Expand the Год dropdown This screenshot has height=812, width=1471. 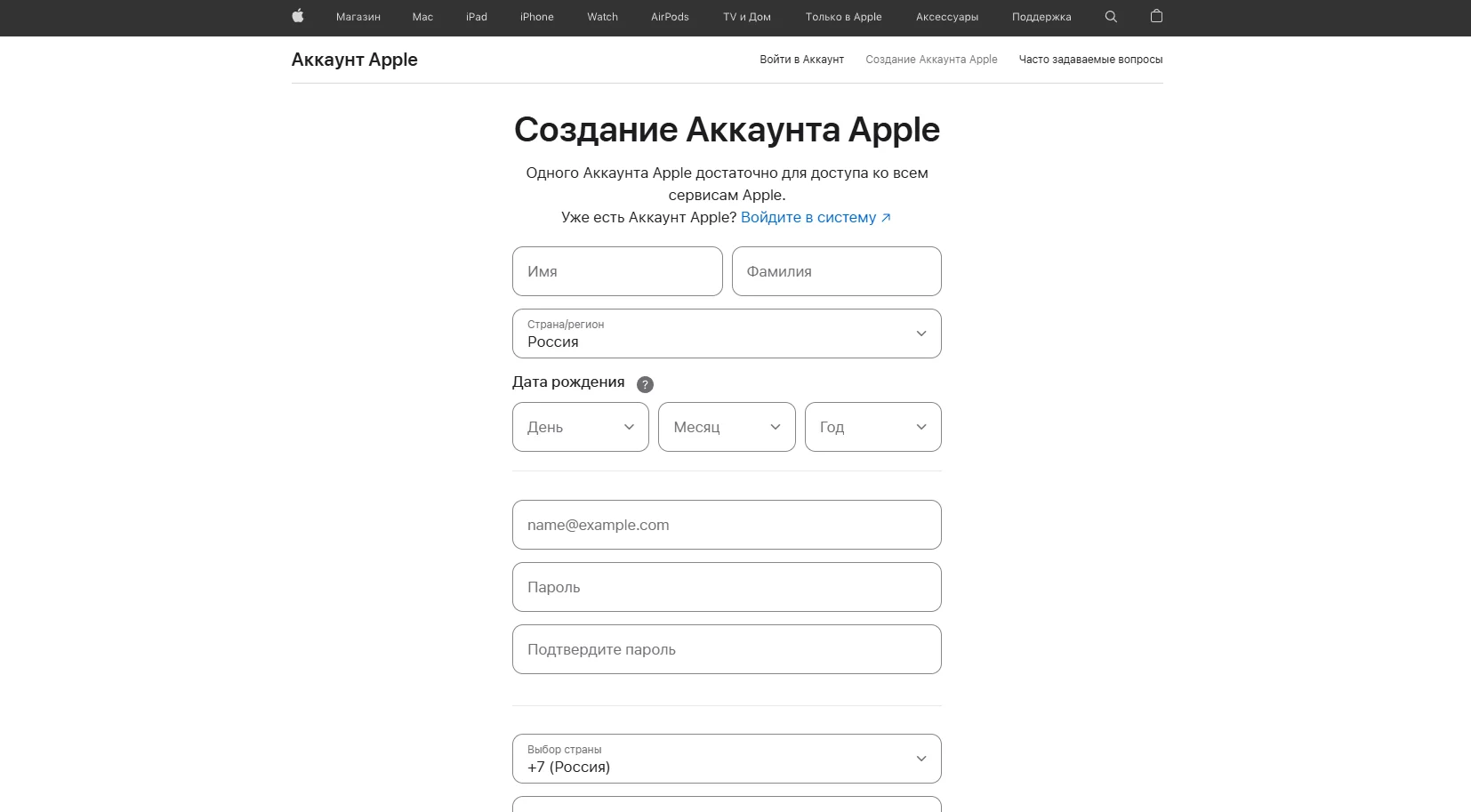(873, 427)
